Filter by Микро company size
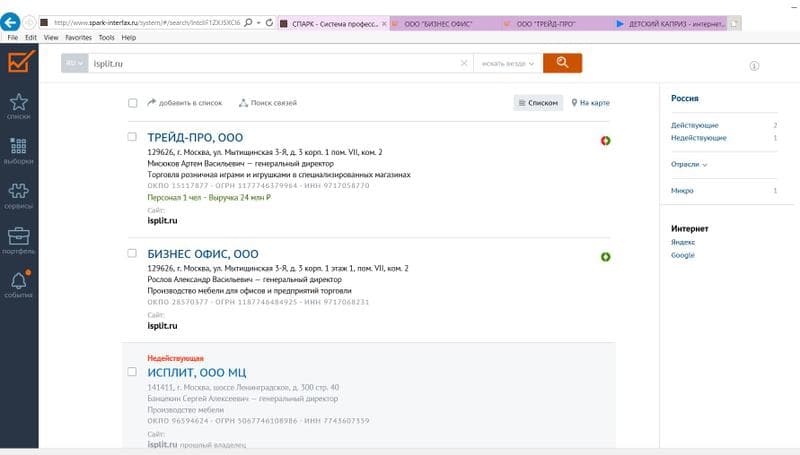800x455 pixels. pos(682,190)
